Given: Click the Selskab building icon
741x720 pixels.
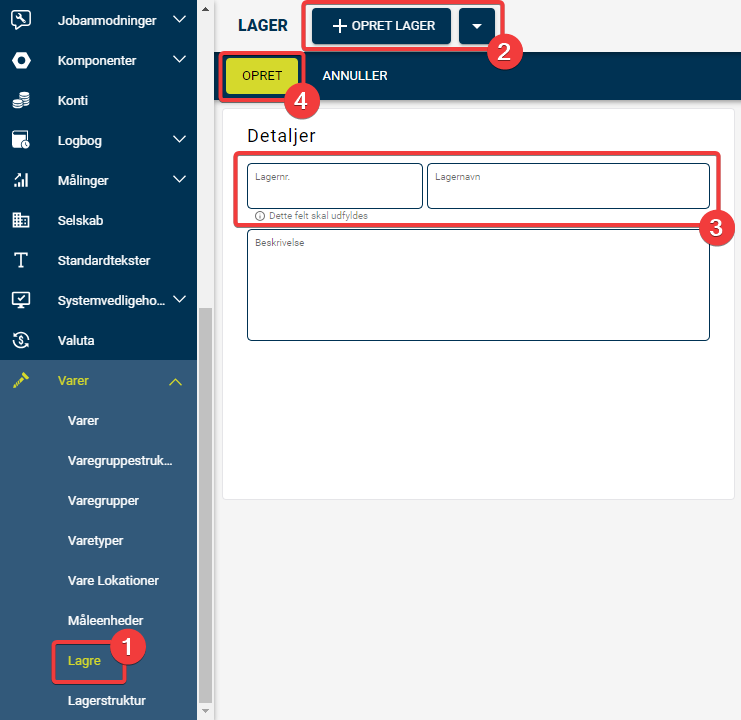Looking at the screenshot, I should 21,220.
